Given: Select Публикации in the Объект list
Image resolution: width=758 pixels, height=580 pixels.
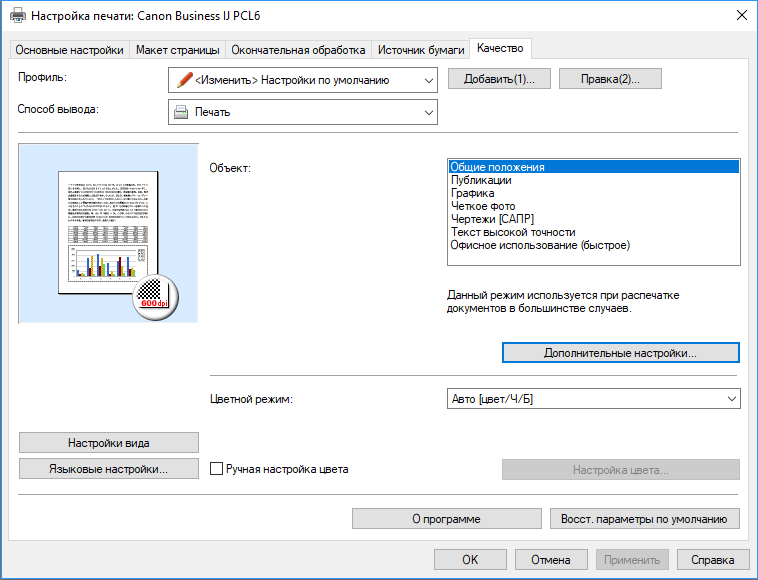Looking at the screenshot, I should pyautogui.click(x=594, y=180).
